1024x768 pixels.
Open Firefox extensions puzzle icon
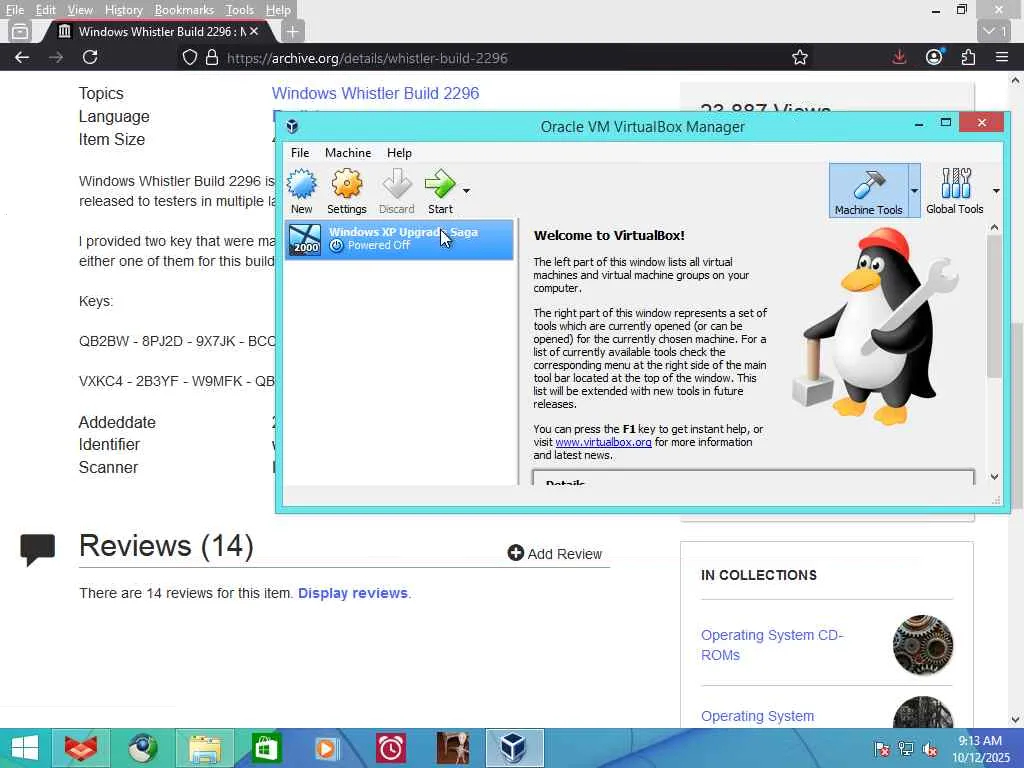pos(968,57)
